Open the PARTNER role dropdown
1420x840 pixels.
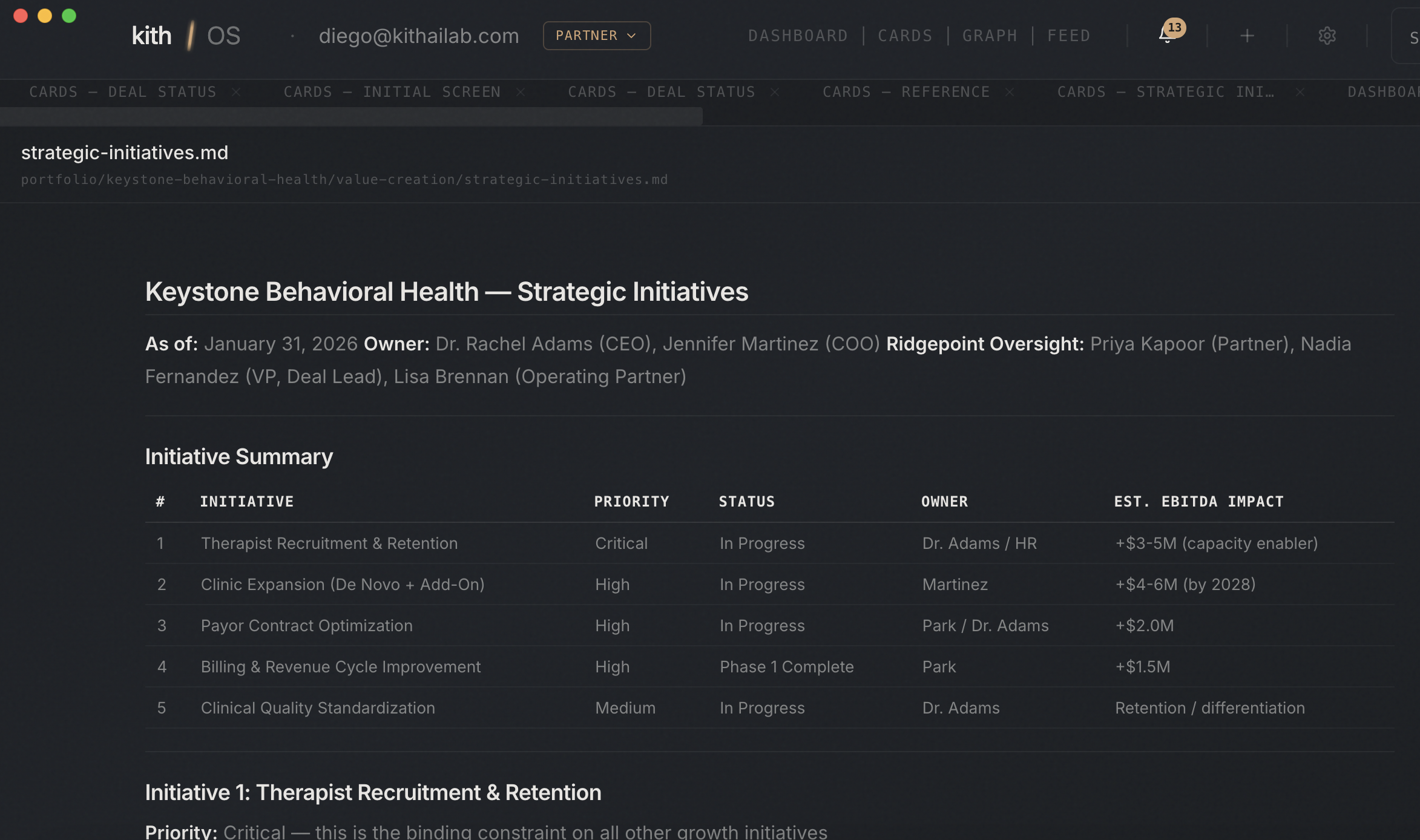(596, 35)
